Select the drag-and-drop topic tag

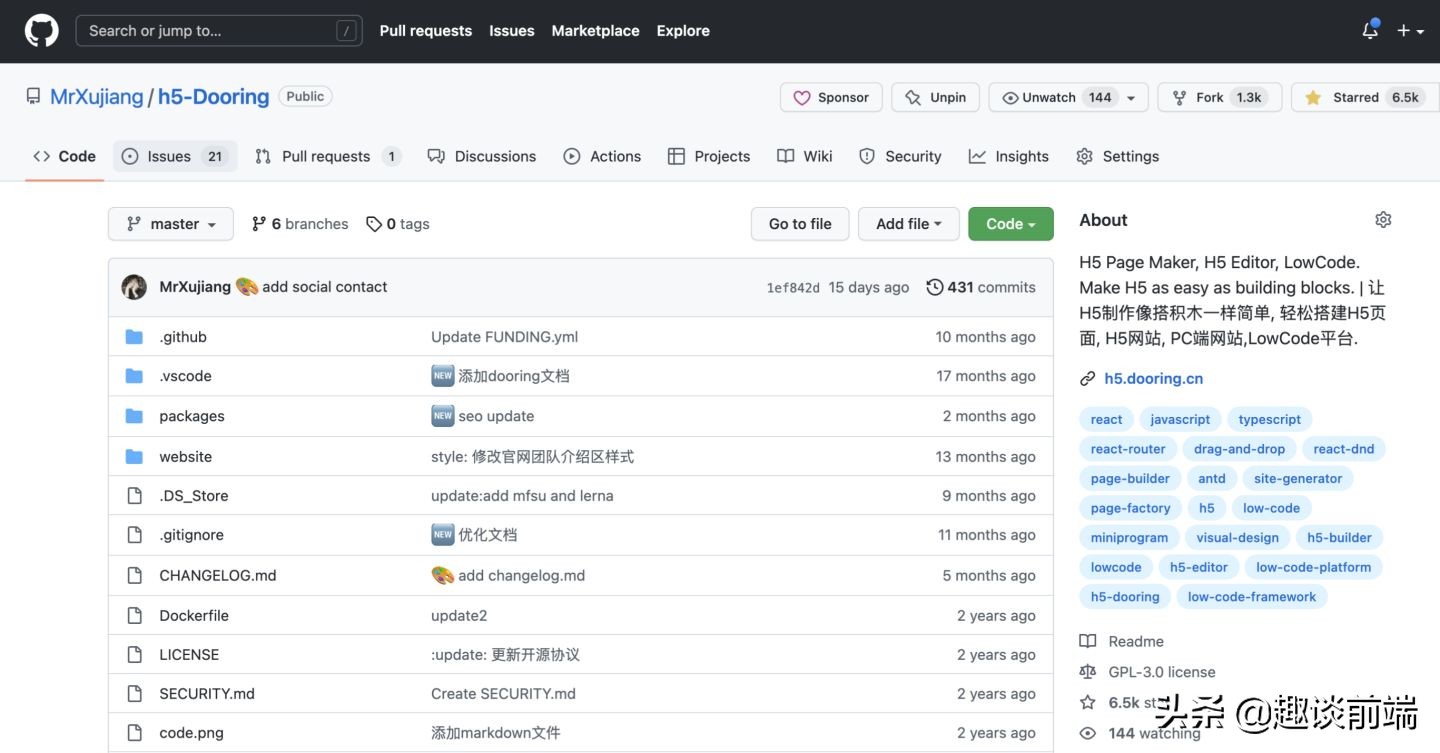1239,449
